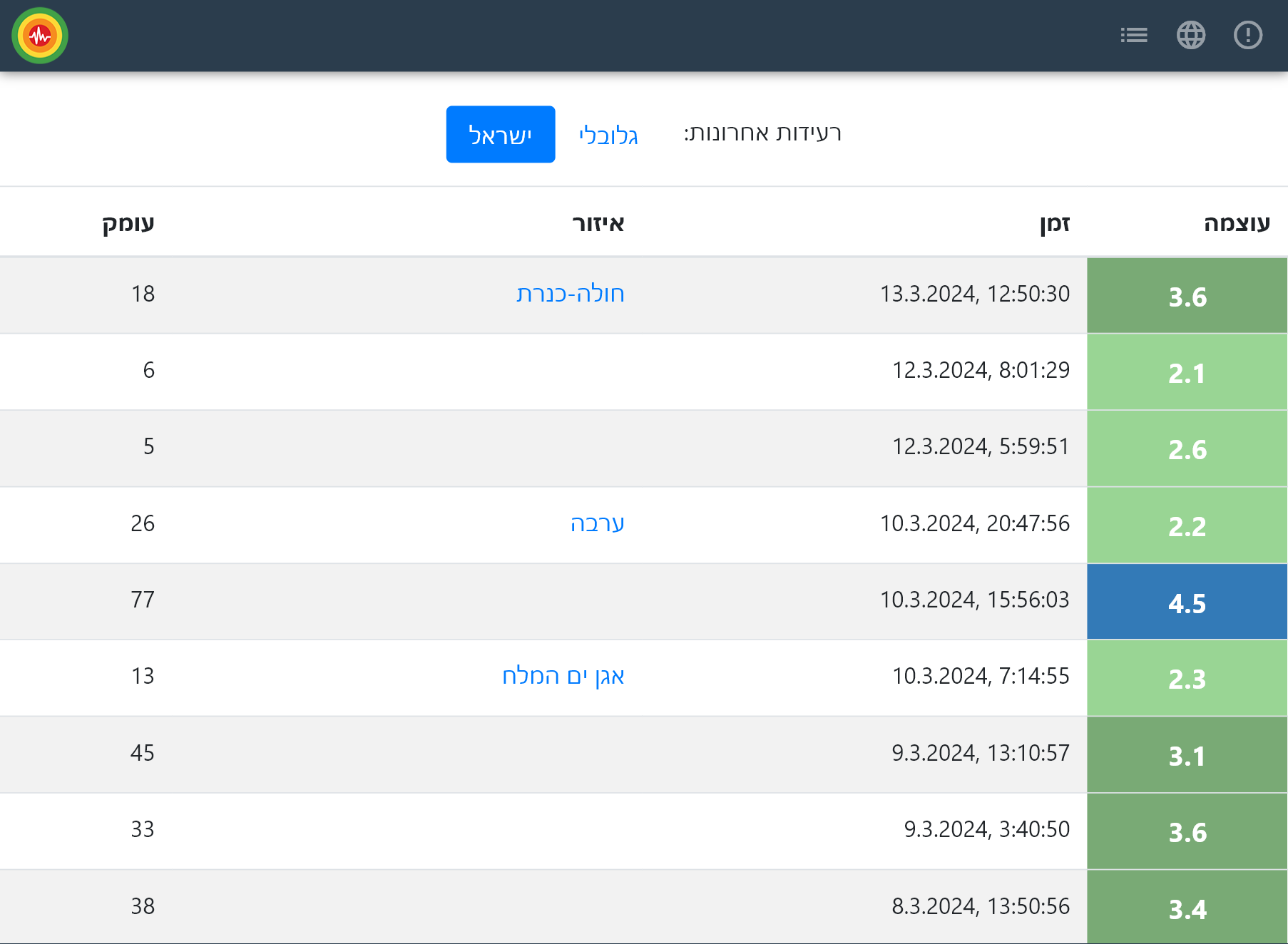Open the ערבה region link
This screenshot has width=1288, height=944.
click(x=597, y=523)
